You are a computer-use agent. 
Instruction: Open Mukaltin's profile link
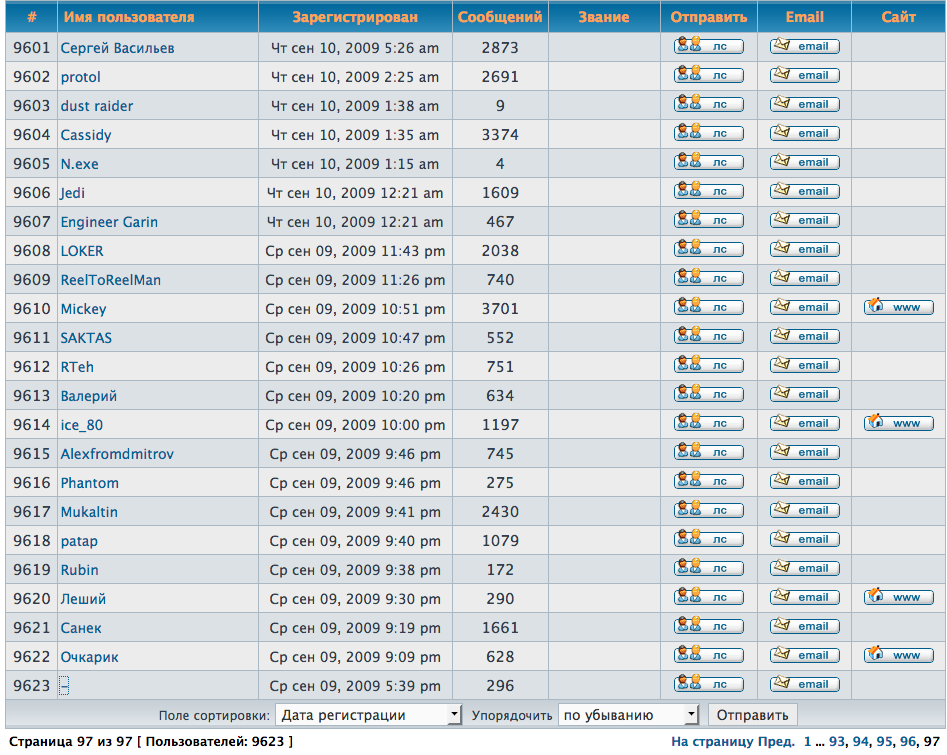(89, 512)
